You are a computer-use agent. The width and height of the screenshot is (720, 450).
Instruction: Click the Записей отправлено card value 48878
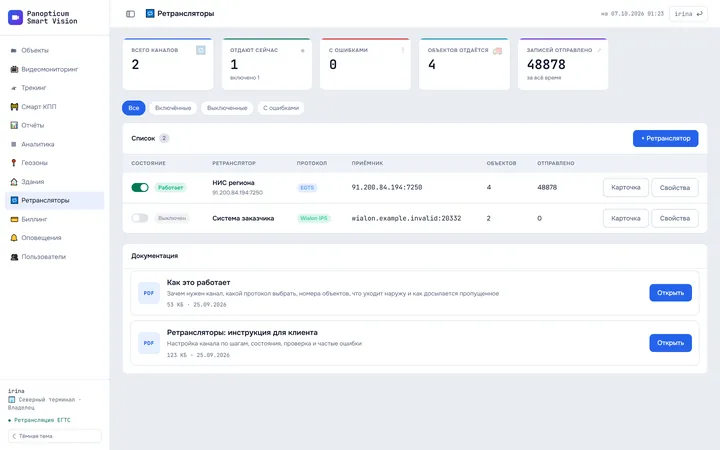pos(546,65)
